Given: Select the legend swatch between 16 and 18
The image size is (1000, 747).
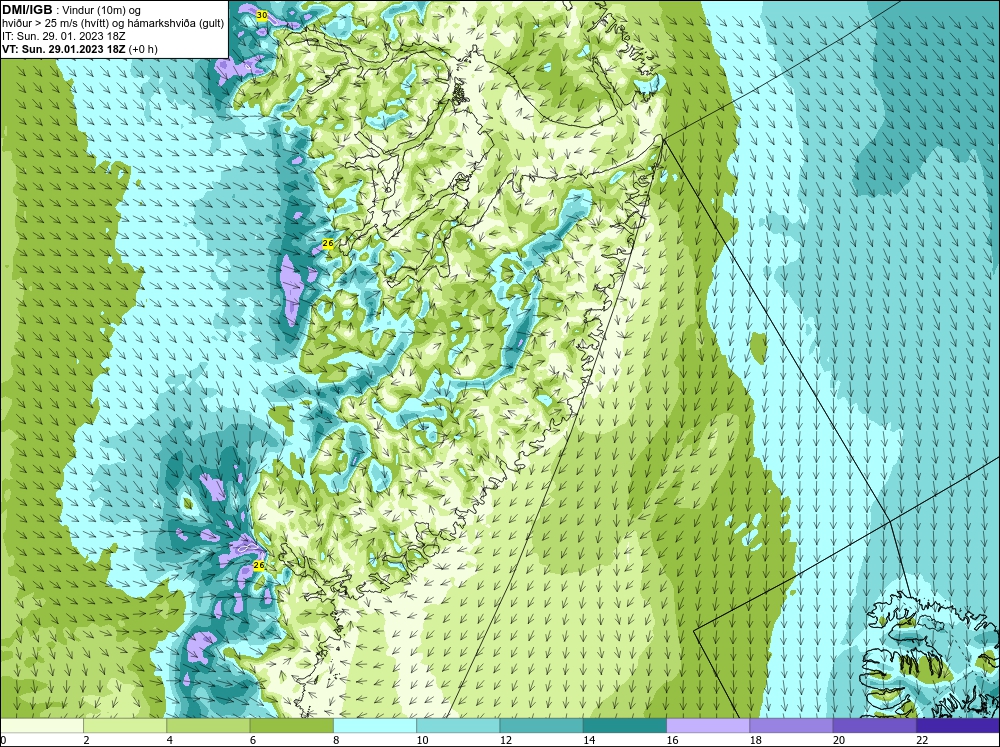Looking at the screenshot, I should click(708, 725).
